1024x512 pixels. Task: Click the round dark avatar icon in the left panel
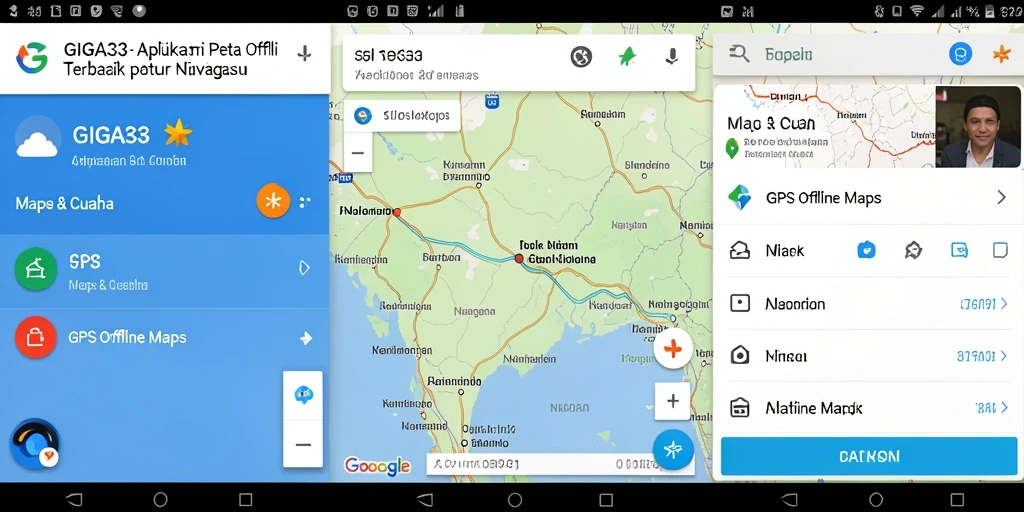[35, 444]
